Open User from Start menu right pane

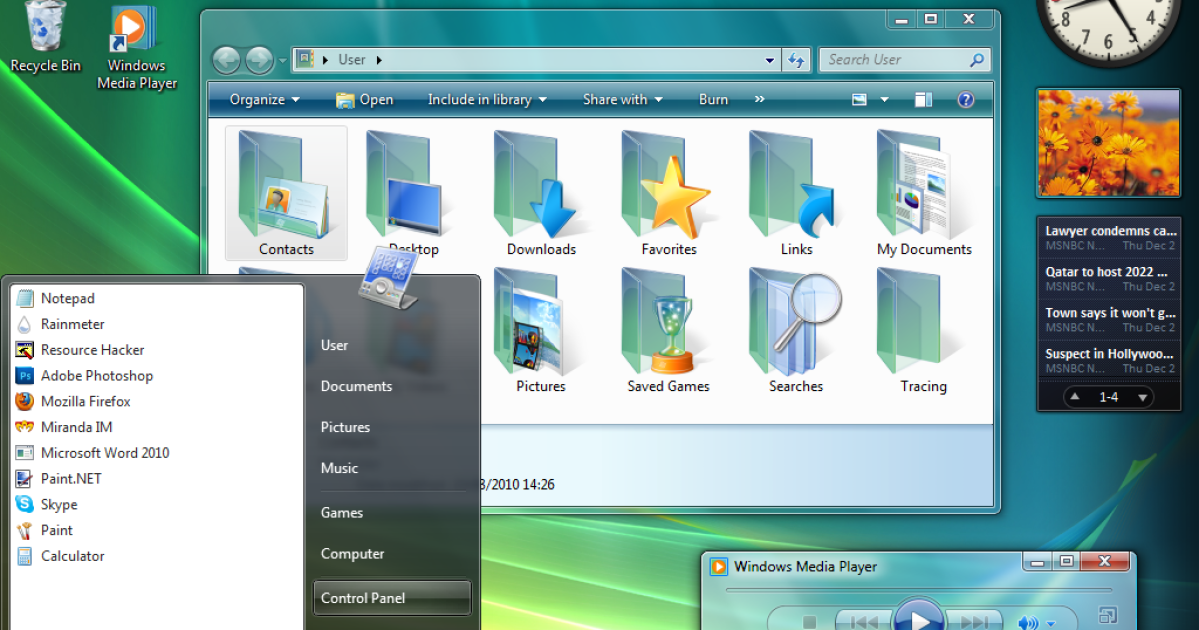coord(334,345)
